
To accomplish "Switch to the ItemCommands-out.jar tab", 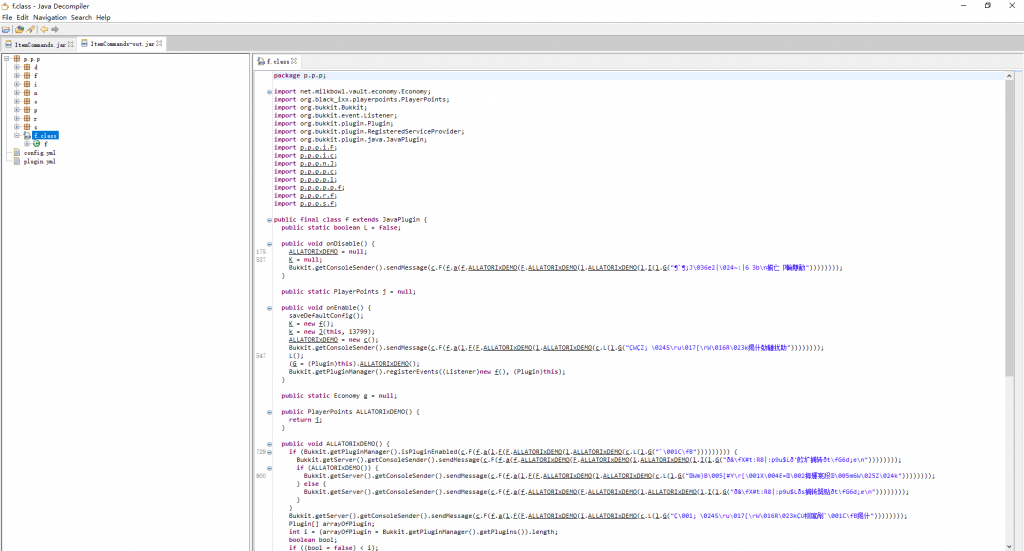I will coord(121,44).
